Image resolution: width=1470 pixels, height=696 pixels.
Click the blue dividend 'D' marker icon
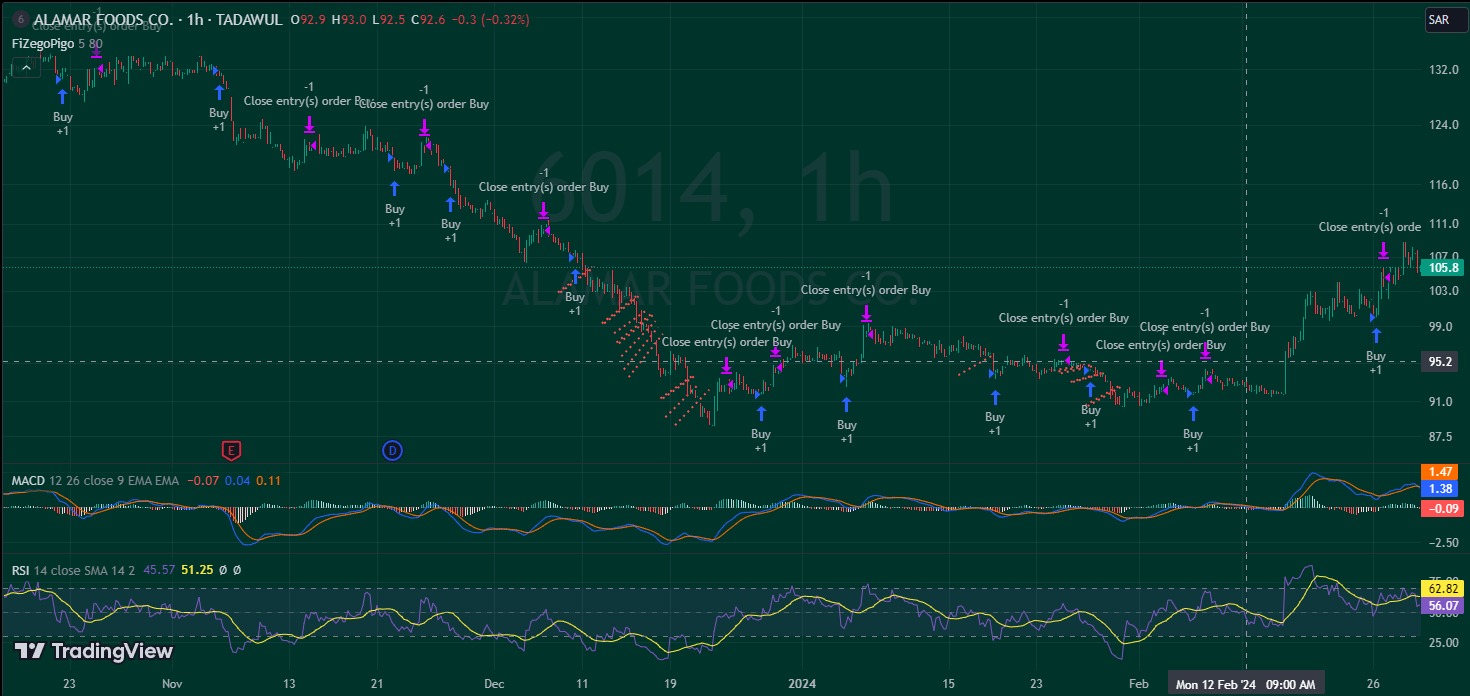click(393, 451)
